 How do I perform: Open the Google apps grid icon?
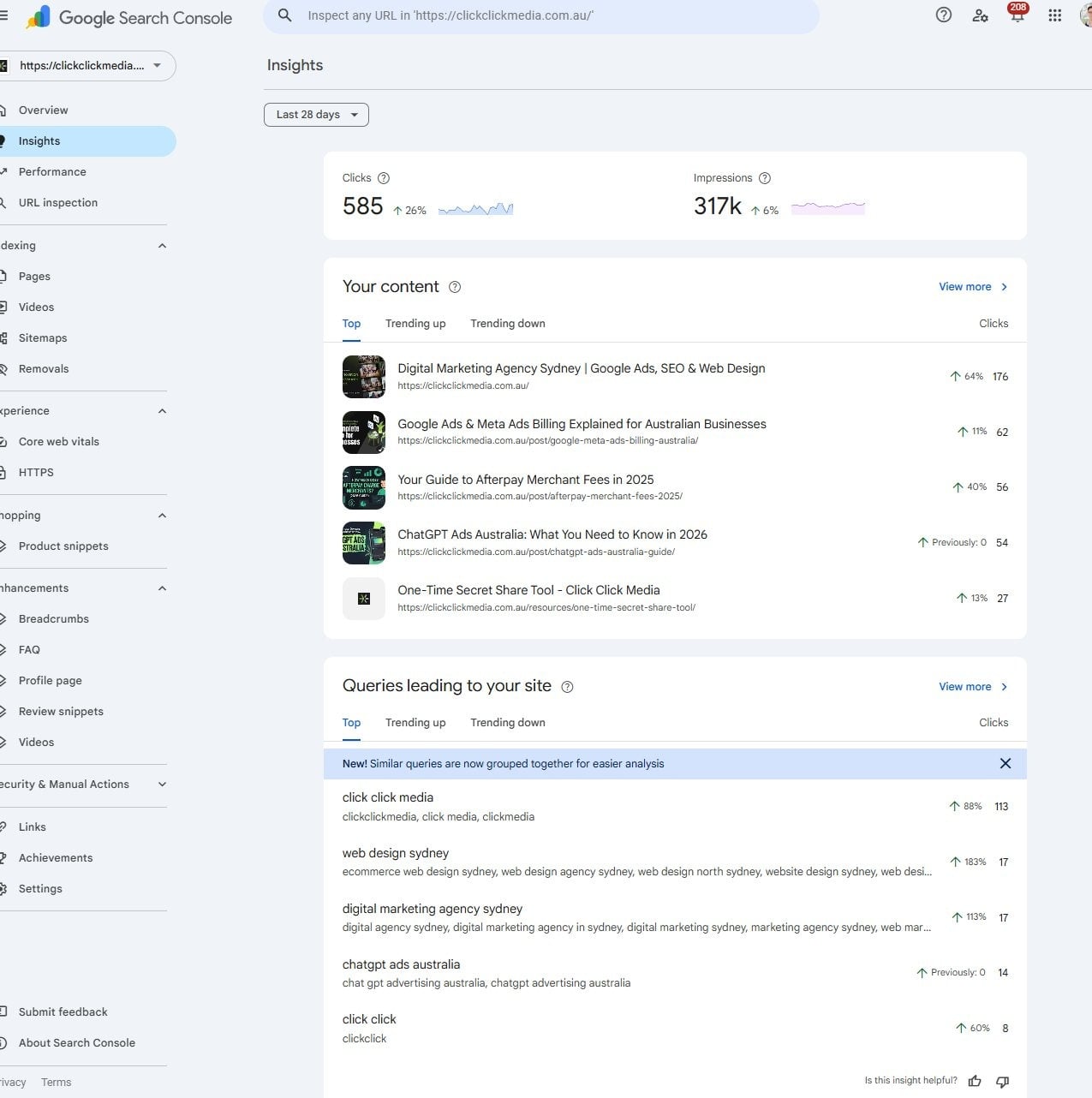(1054, 15)
